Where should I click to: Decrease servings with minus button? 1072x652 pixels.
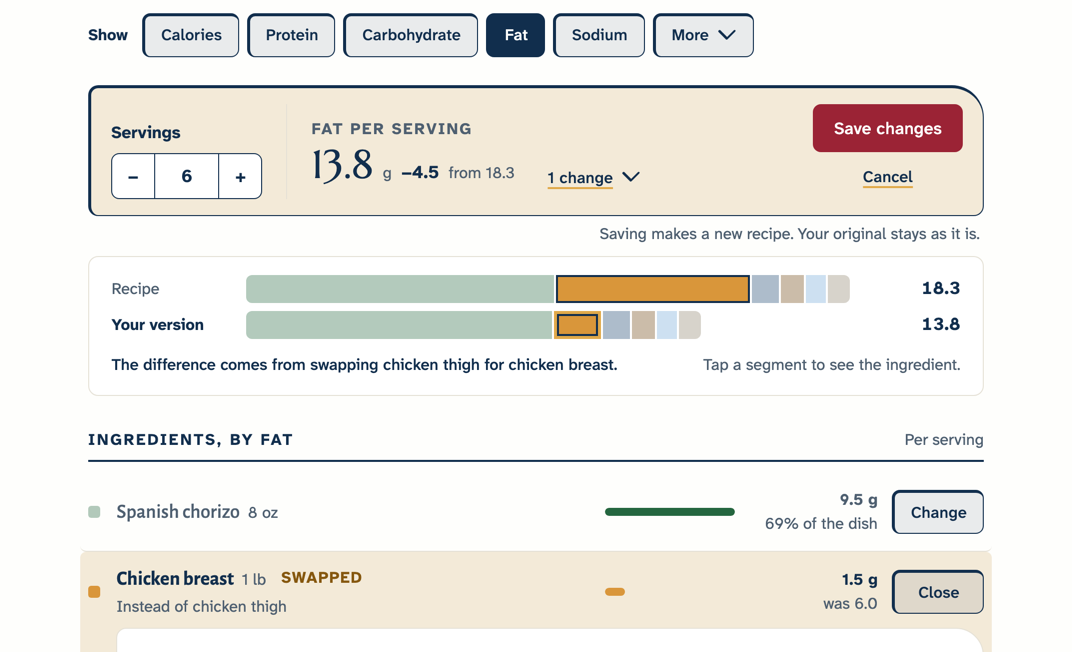pos(133,176)
